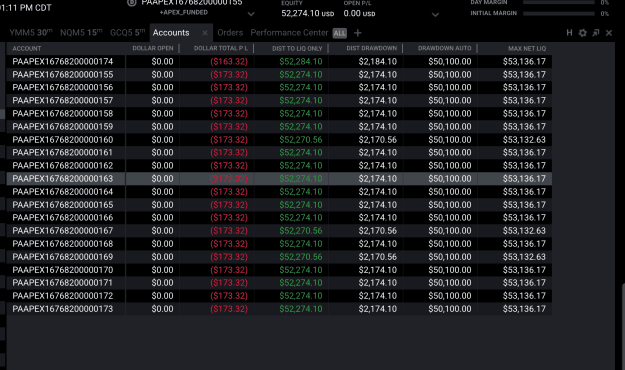Sort by DOLLAR OPEN column header
This screenshot has width=625, height=370.
[153, 48]
